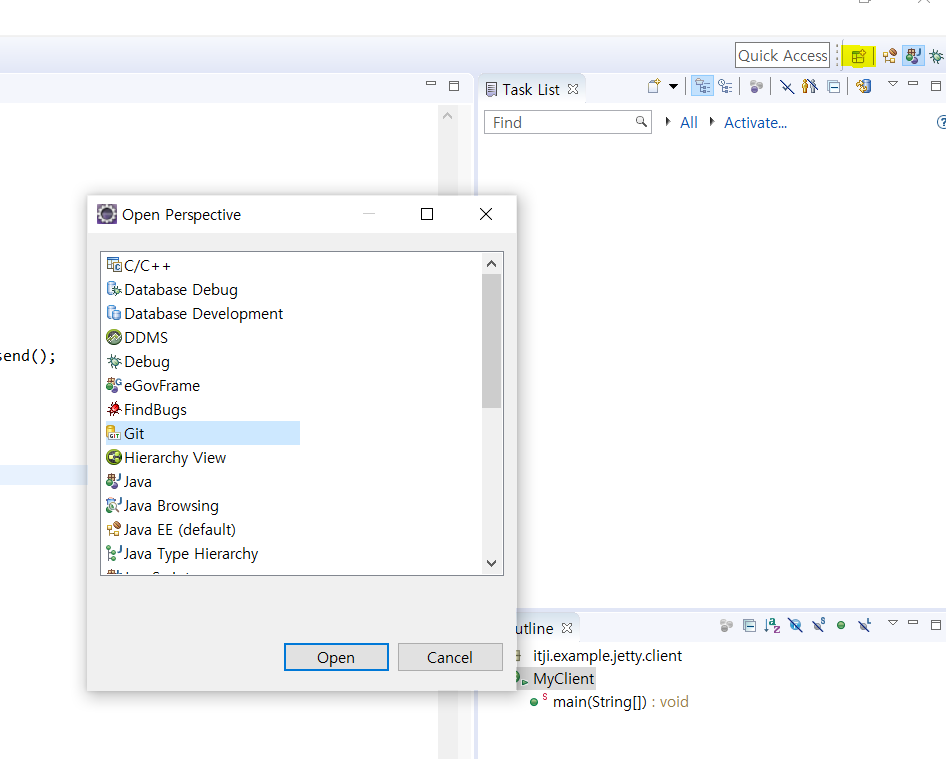Screen dimensions: 946x759
Task: Maximize the Open Perspective dialog
Action: point(427,214)
